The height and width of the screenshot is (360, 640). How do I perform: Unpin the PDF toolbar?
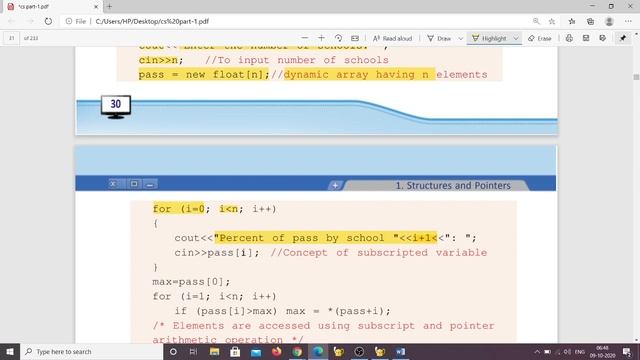coord(622,38)
